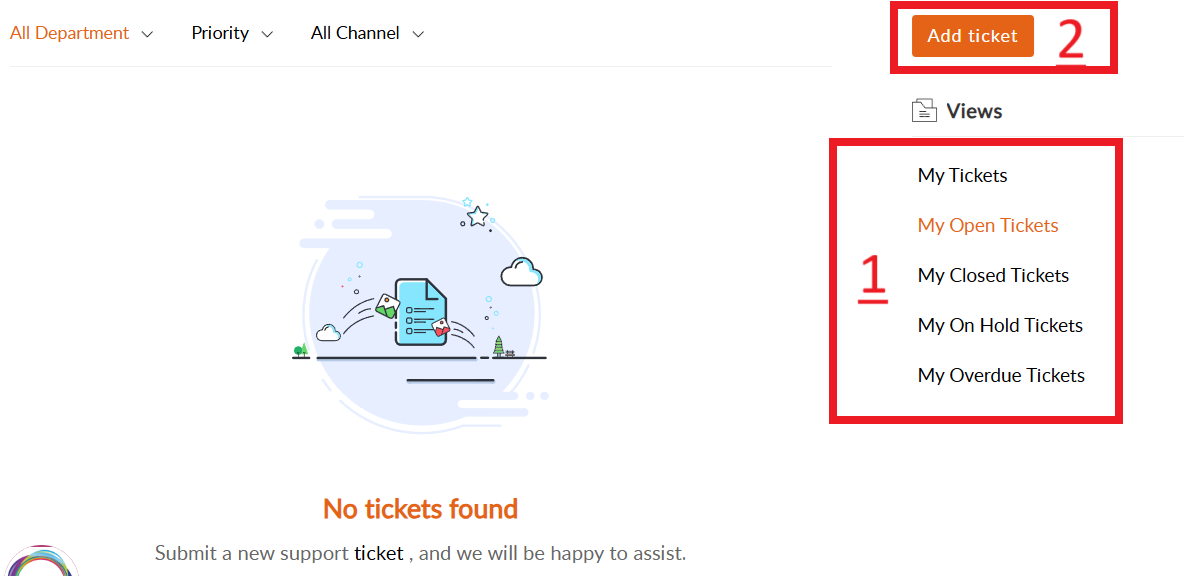Select the My Tickets view
The height and width of the screenshot is (576, 1184).
pos(962,176)
